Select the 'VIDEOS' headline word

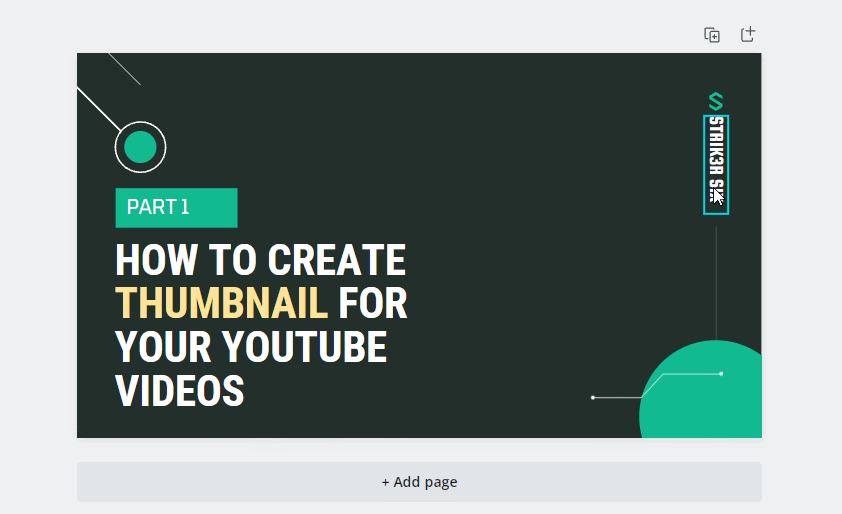coord(179,390)
